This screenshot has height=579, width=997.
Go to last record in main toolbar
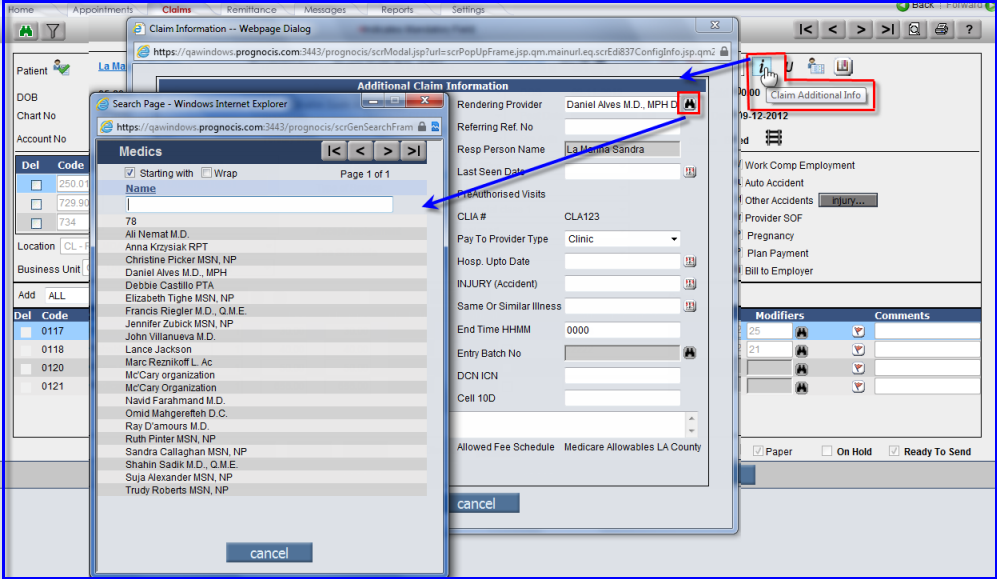tap(887, 29)
